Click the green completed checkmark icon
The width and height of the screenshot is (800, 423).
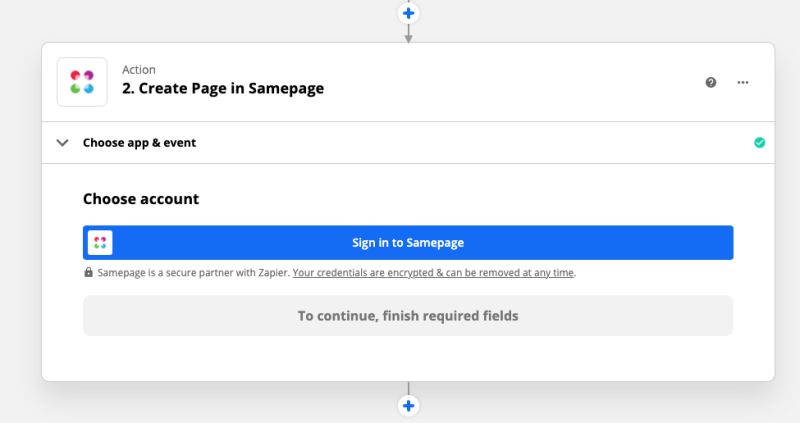tap(760, 142)
